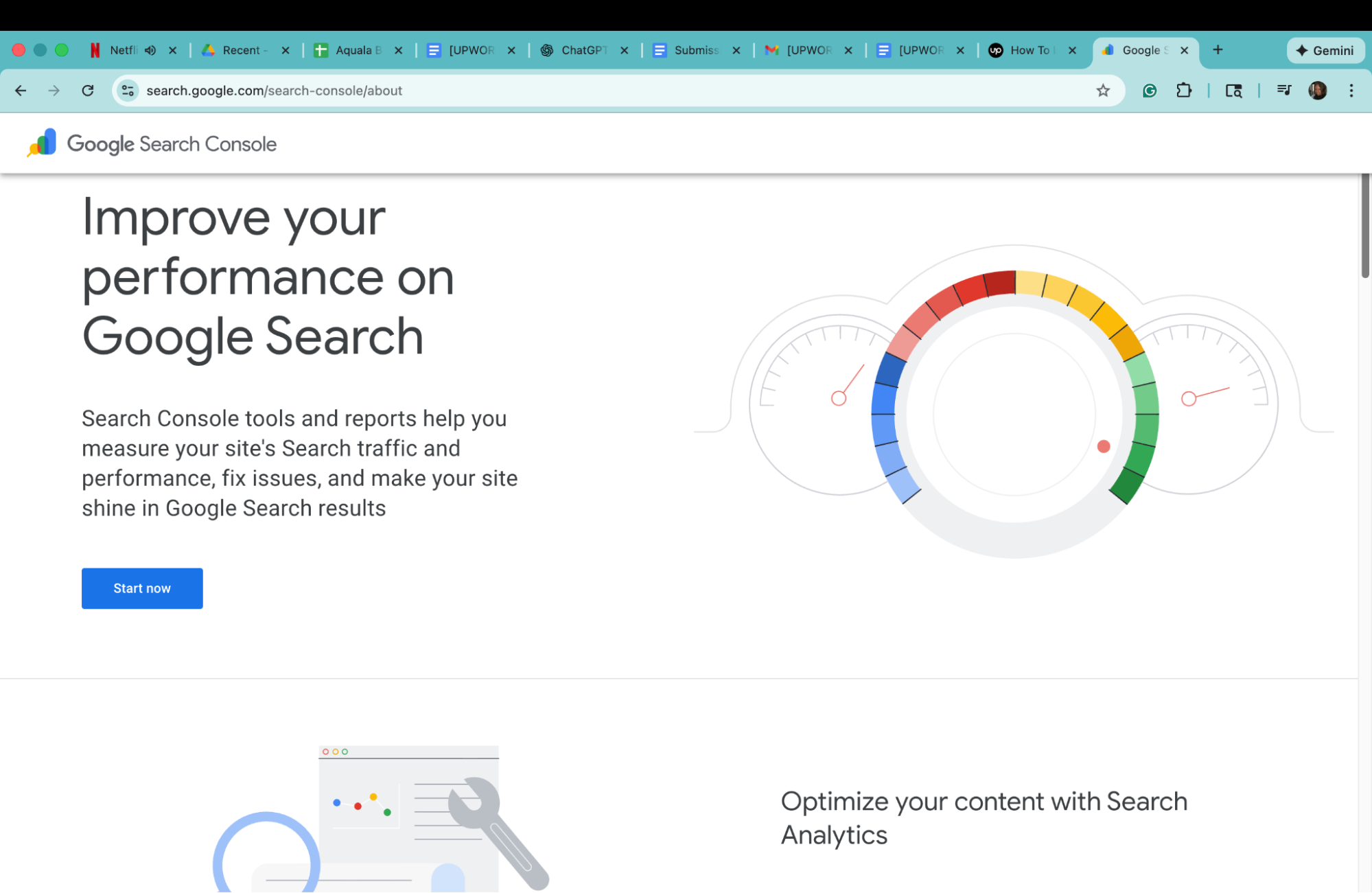1372x893 pixels.
Task: Close the ChatGPT tab
Action: click(x=624, y=50)
